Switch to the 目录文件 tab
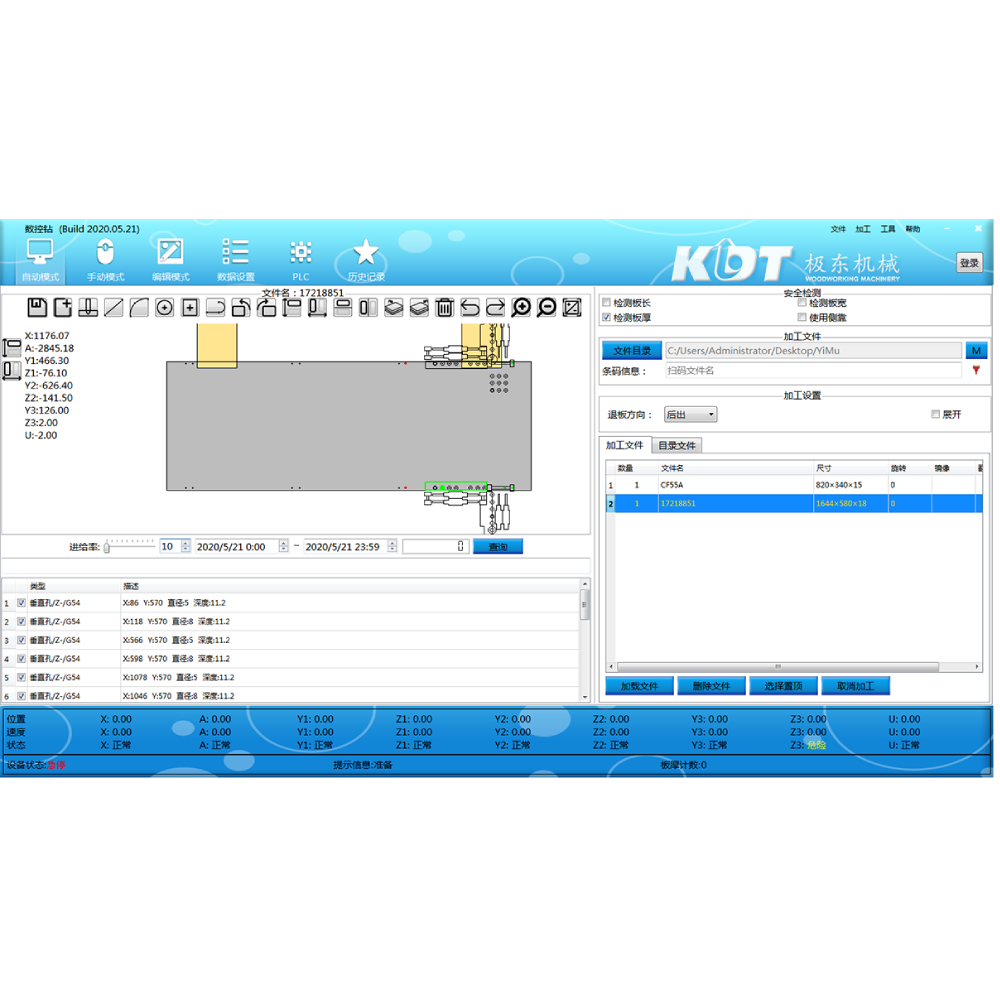1000x1000 pixels. 677,445
